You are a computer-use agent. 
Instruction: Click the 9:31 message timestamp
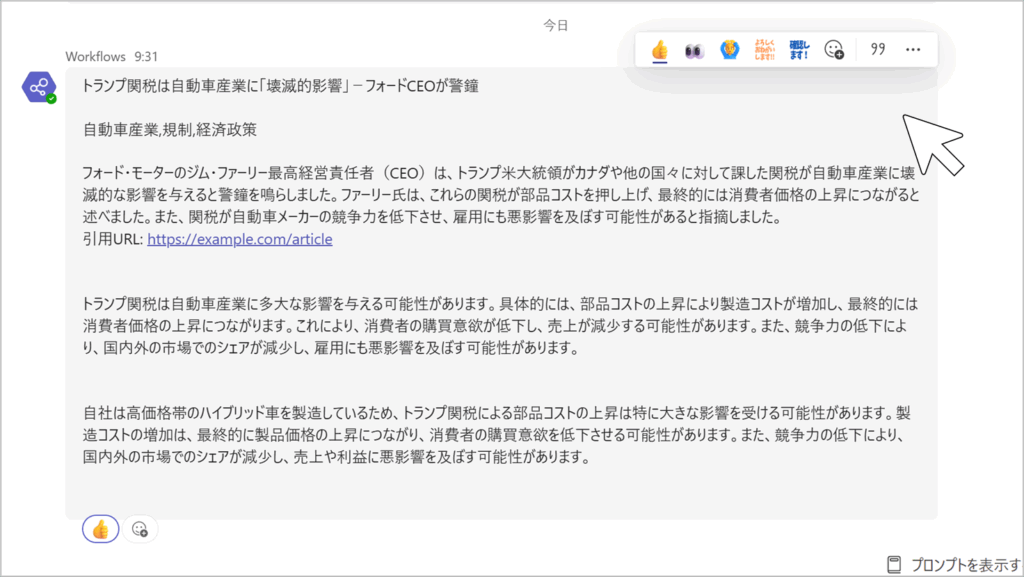coord(146,56)
